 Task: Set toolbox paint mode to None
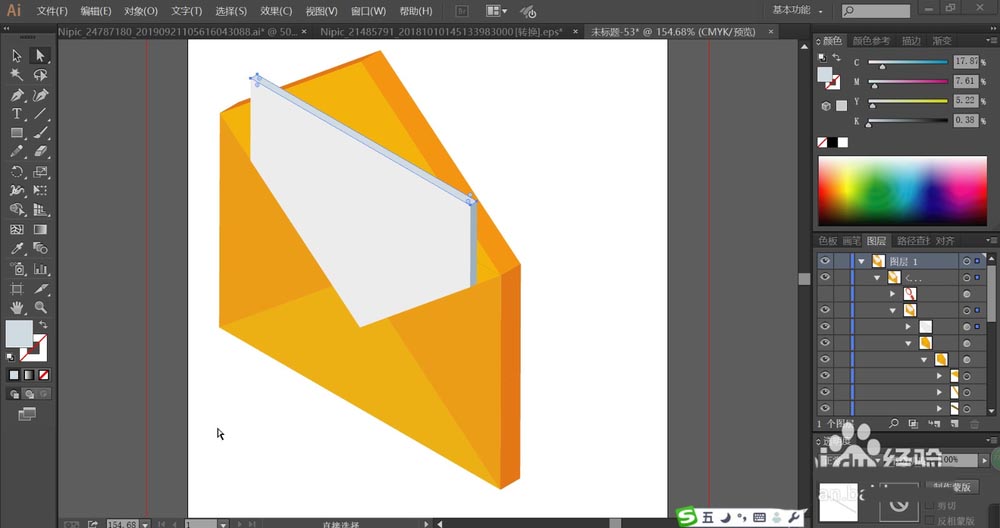(x=44, y=375)
